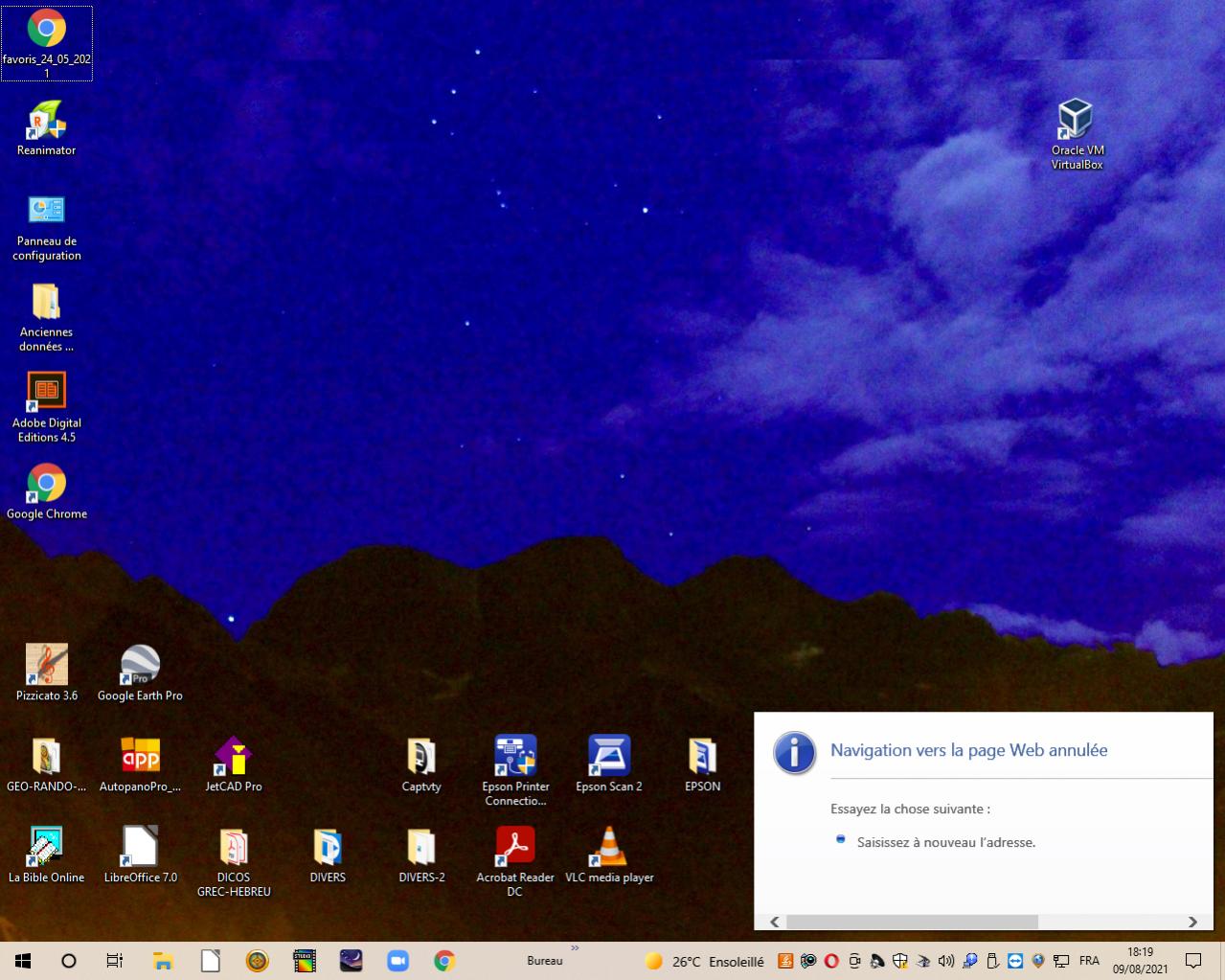Open the night sky app on taskbar
The width and height of the screenshot is (1225, 980).
tap(351, 961)
